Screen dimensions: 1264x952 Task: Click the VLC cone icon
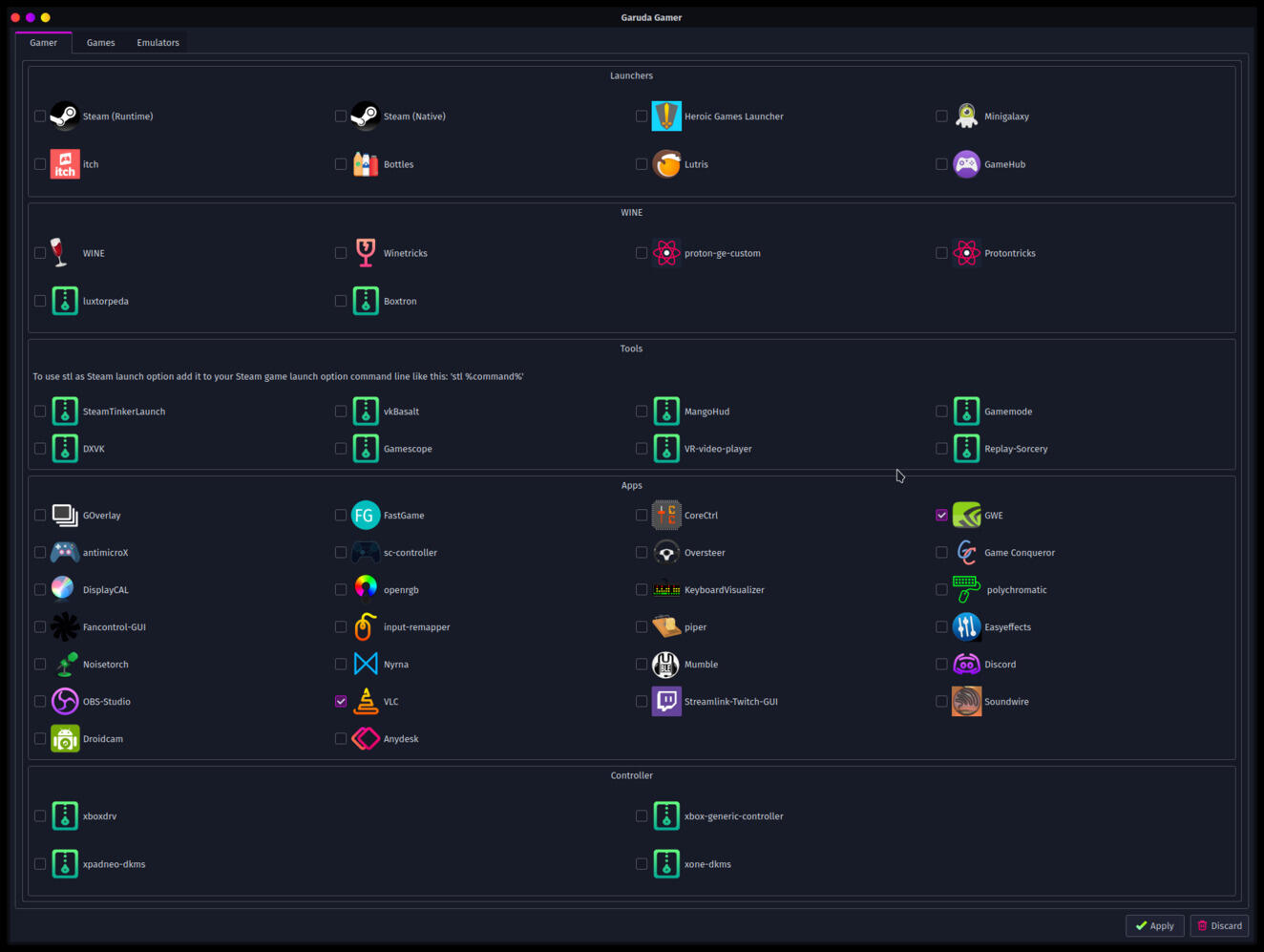[x=366, y=702]
